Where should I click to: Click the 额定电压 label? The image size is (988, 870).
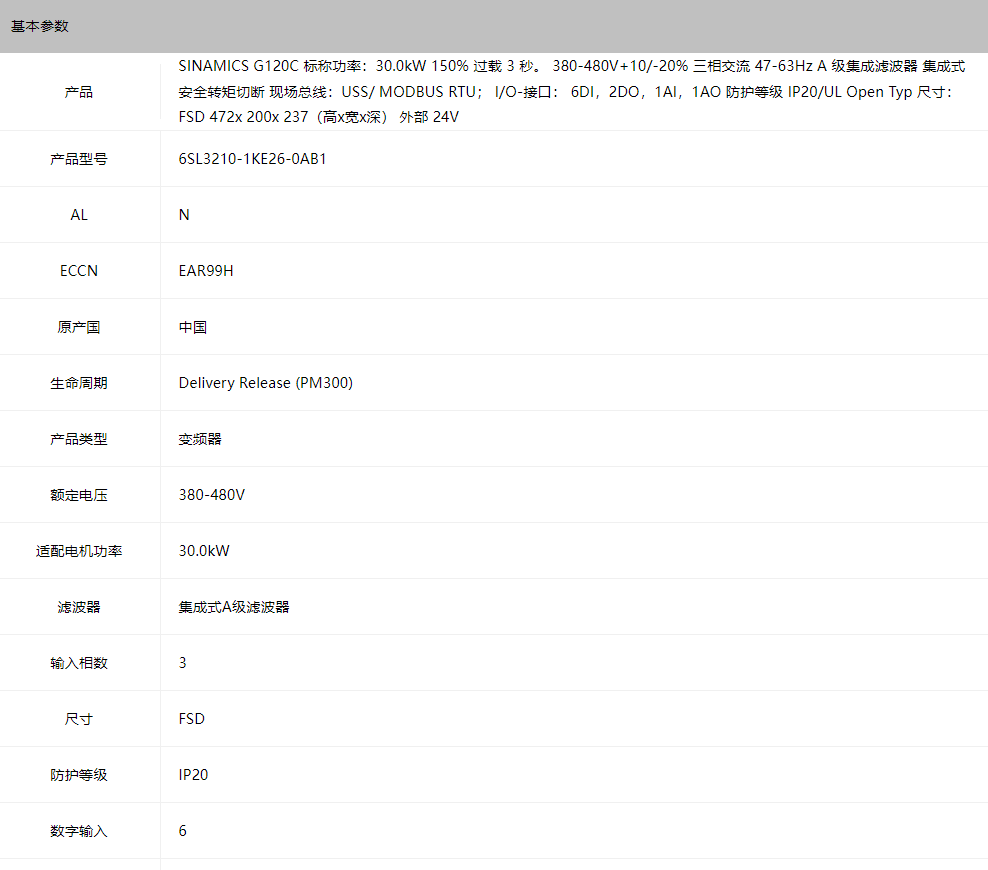point(79,495)
